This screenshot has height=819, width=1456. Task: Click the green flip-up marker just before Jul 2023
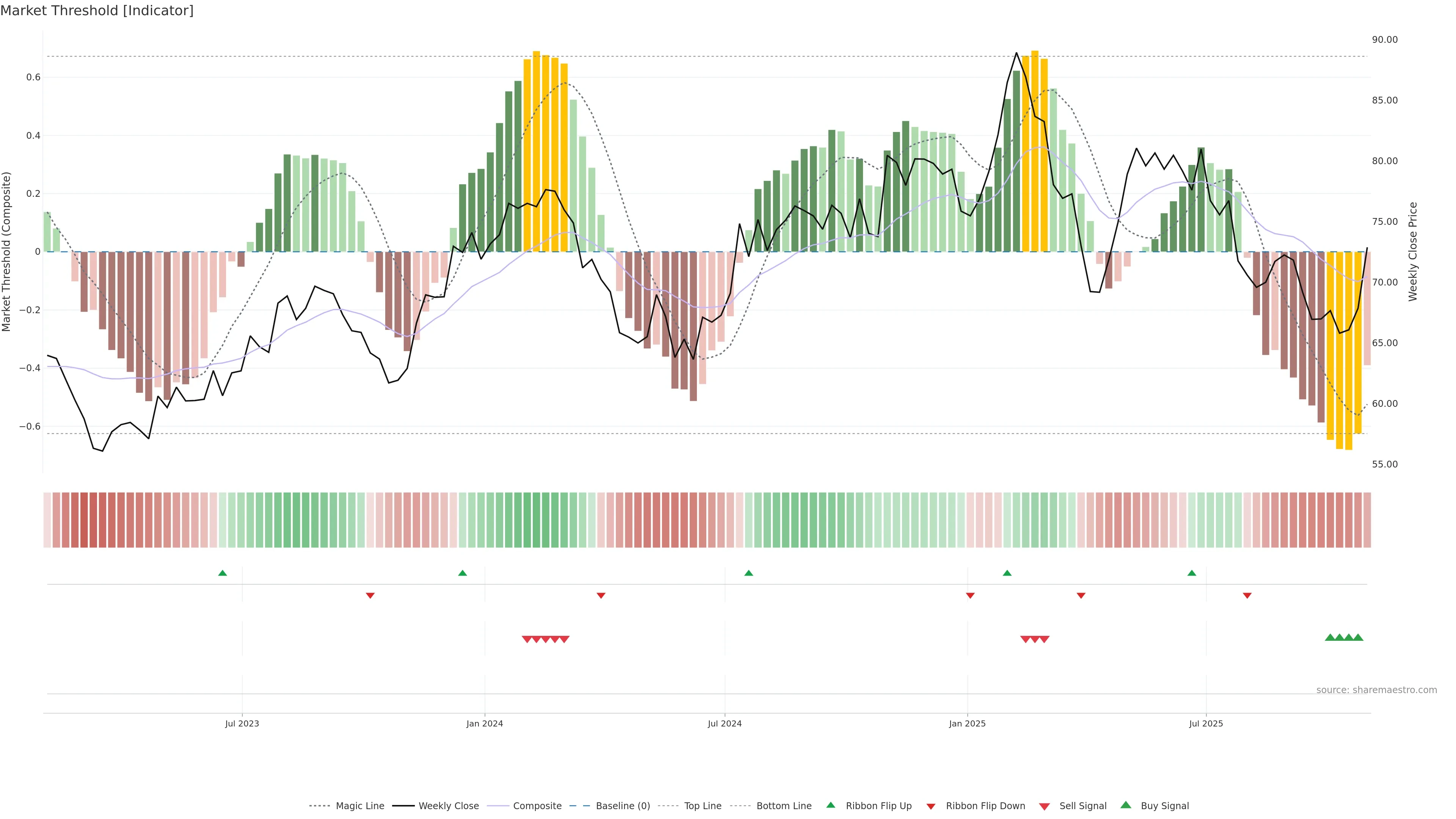[x=223, y=573]
